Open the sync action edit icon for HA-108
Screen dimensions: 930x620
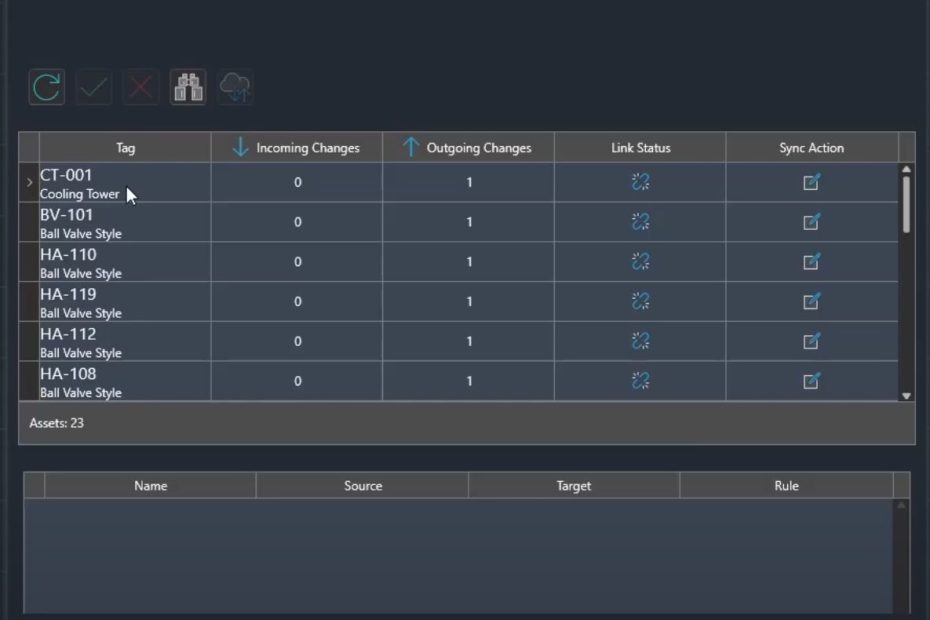[x=811, y=381]
